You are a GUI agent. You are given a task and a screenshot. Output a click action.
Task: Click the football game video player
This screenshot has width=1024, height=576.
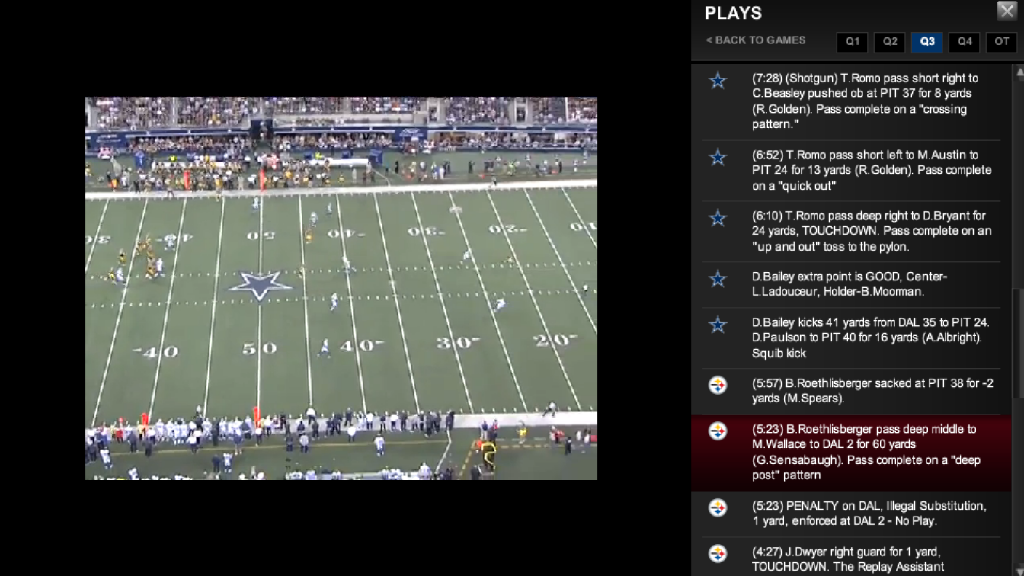[x=341, y=289]
